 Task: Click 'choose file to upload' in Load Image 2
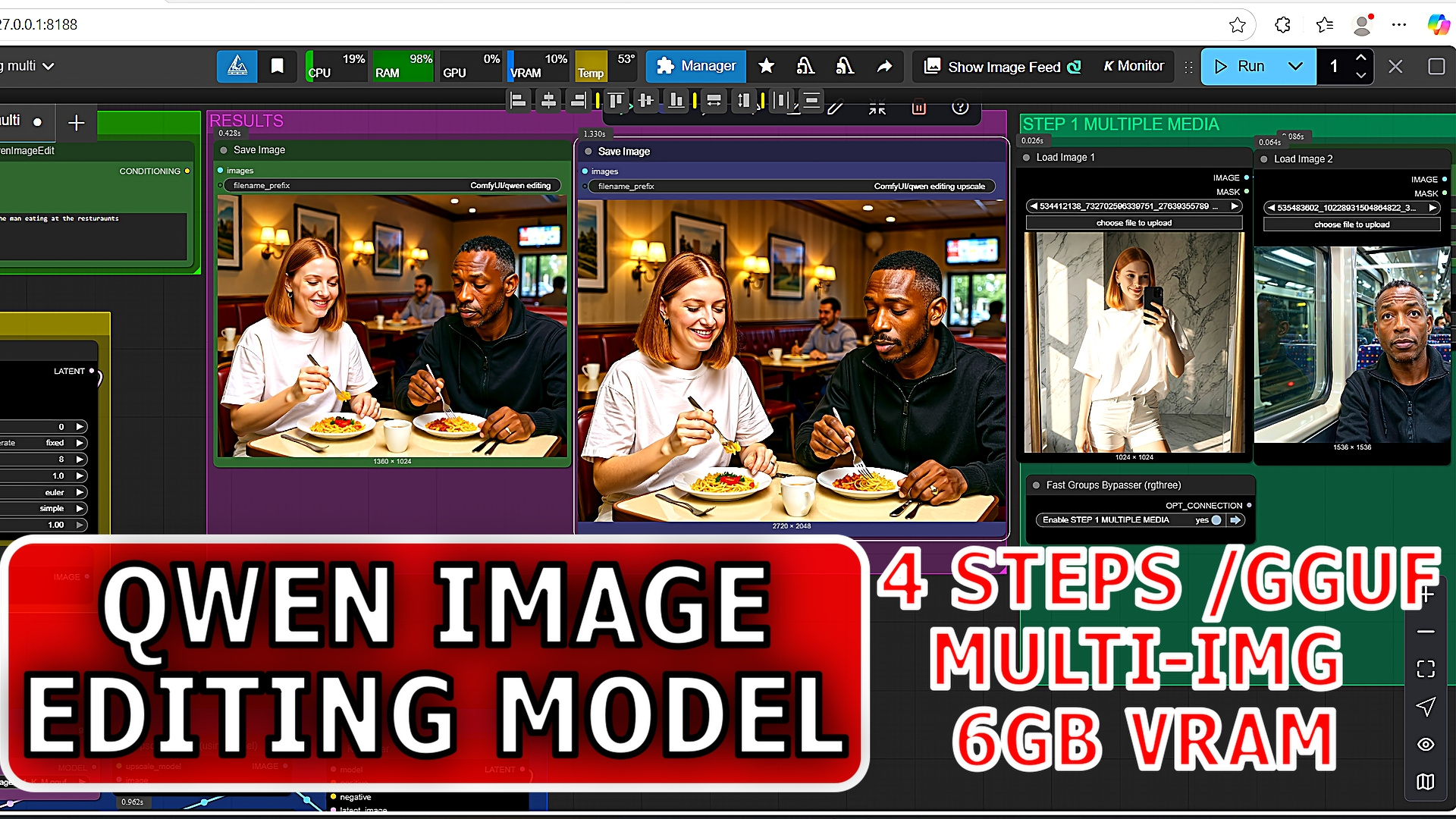click(1351, 224)
